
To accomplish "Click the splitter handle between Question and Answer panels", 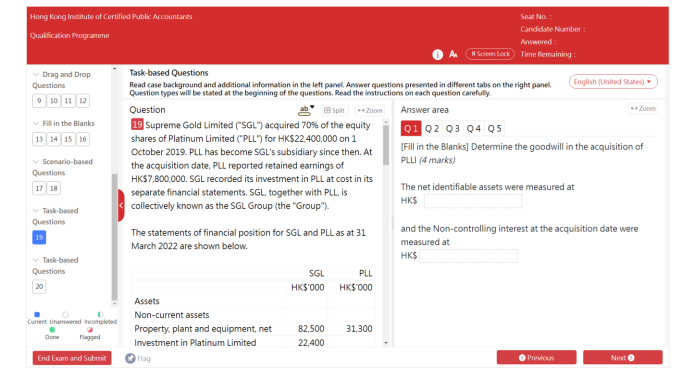I will pos(393,223).
